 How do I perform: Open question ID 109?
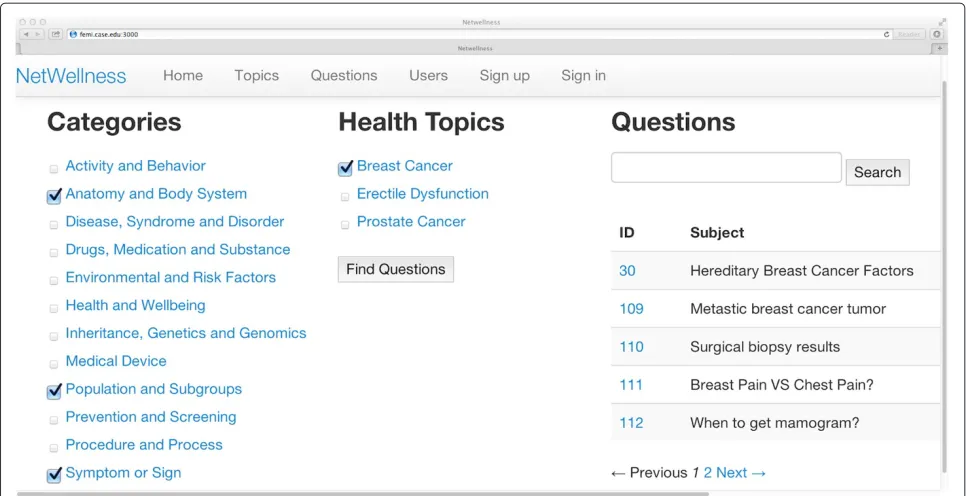pos(631,308)
